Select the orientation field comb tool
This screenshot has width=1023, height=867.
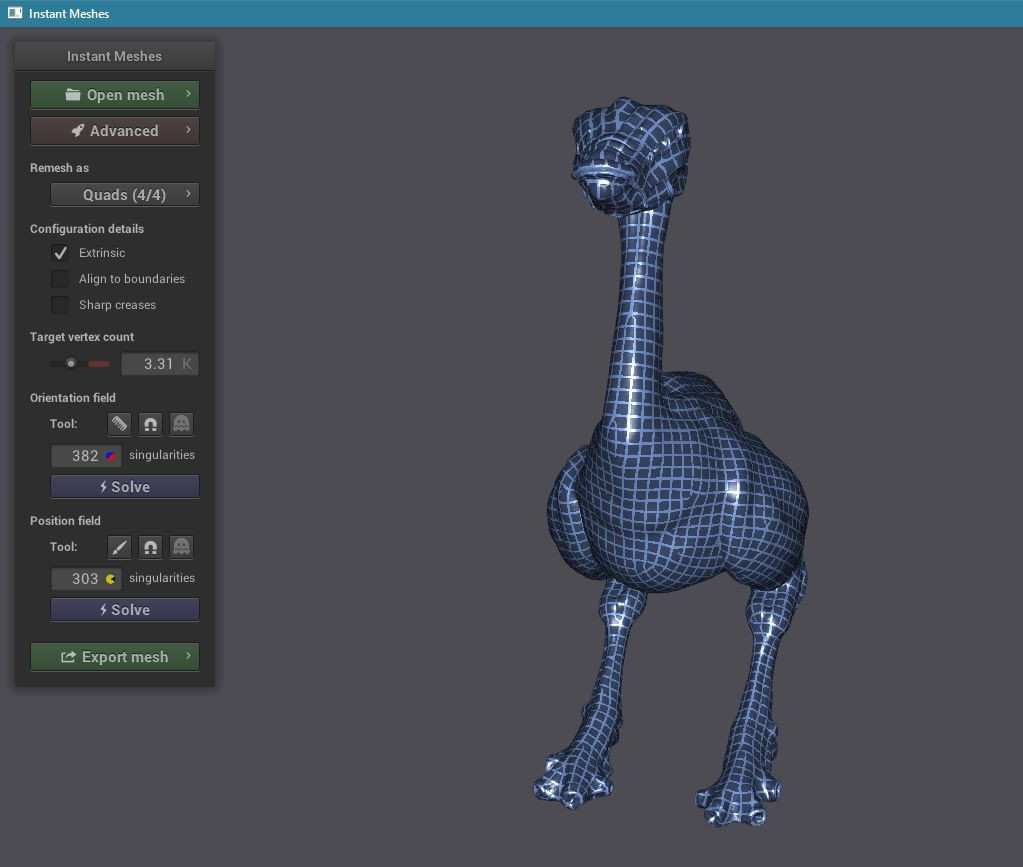pos(119,424)
